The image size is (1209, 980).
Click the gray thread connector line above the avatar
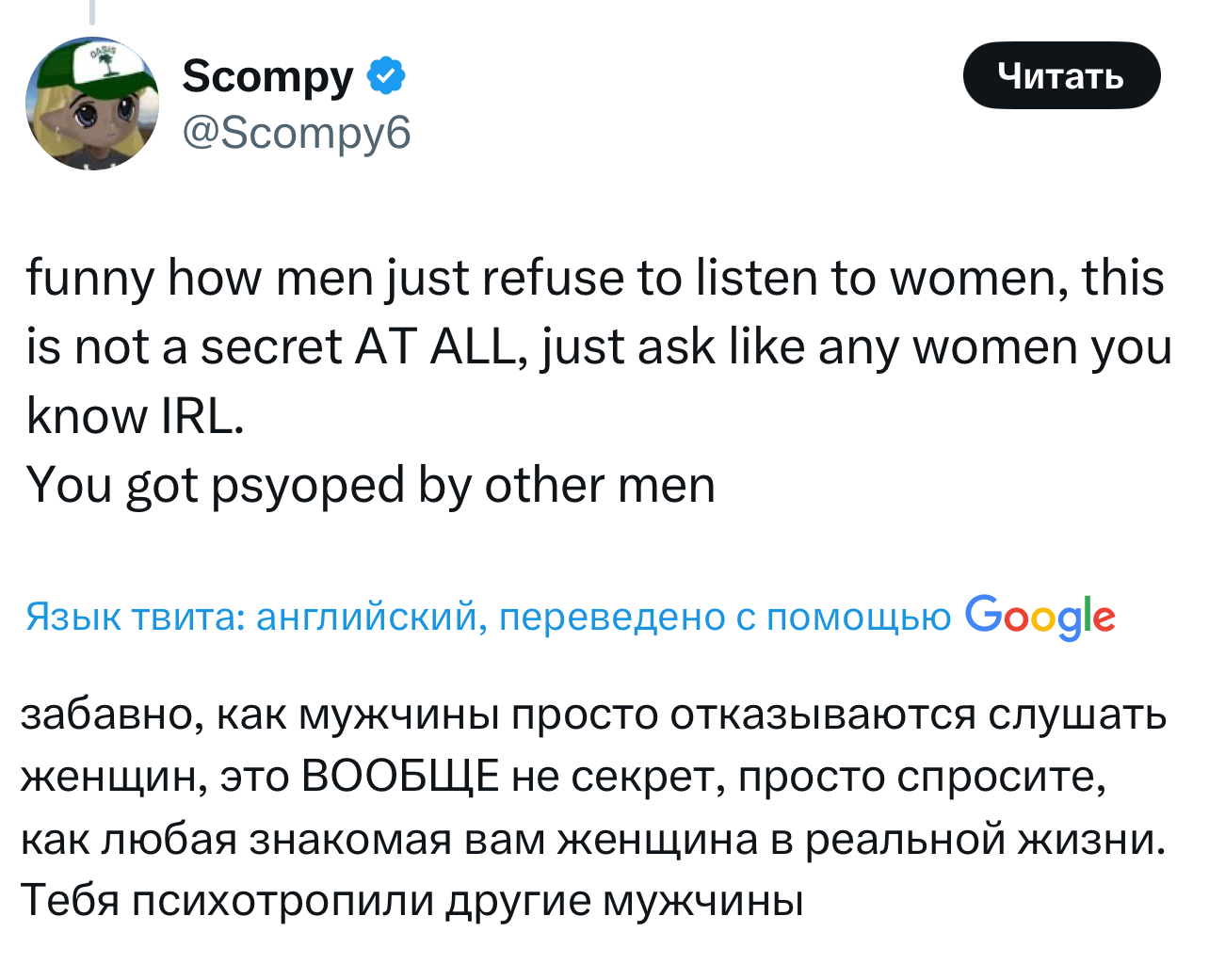[x=91, y=11]
